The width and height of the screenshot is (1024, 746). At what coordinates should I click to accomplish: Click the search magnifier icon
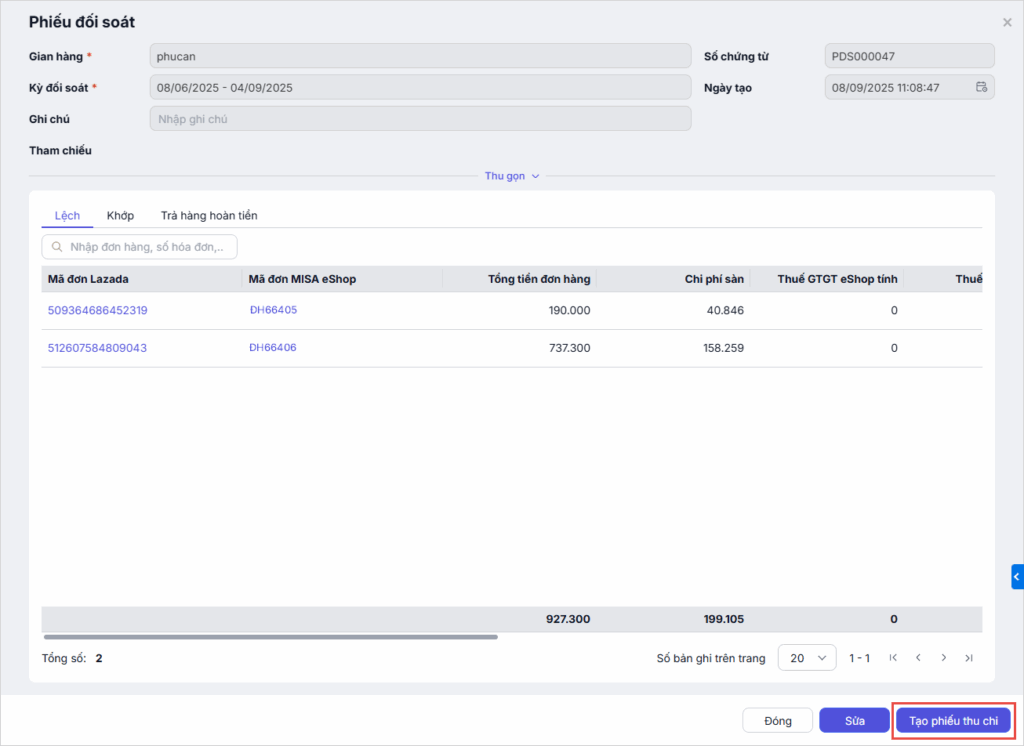(x=58, y=246)
